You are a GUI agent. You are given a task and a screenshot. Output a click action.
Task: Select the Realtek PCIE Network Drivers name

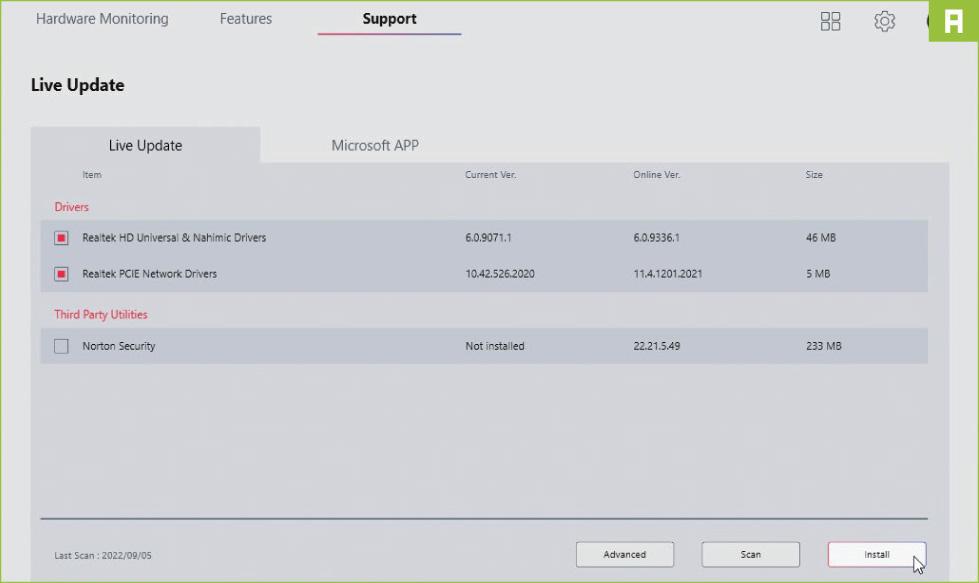pos(149,274)
